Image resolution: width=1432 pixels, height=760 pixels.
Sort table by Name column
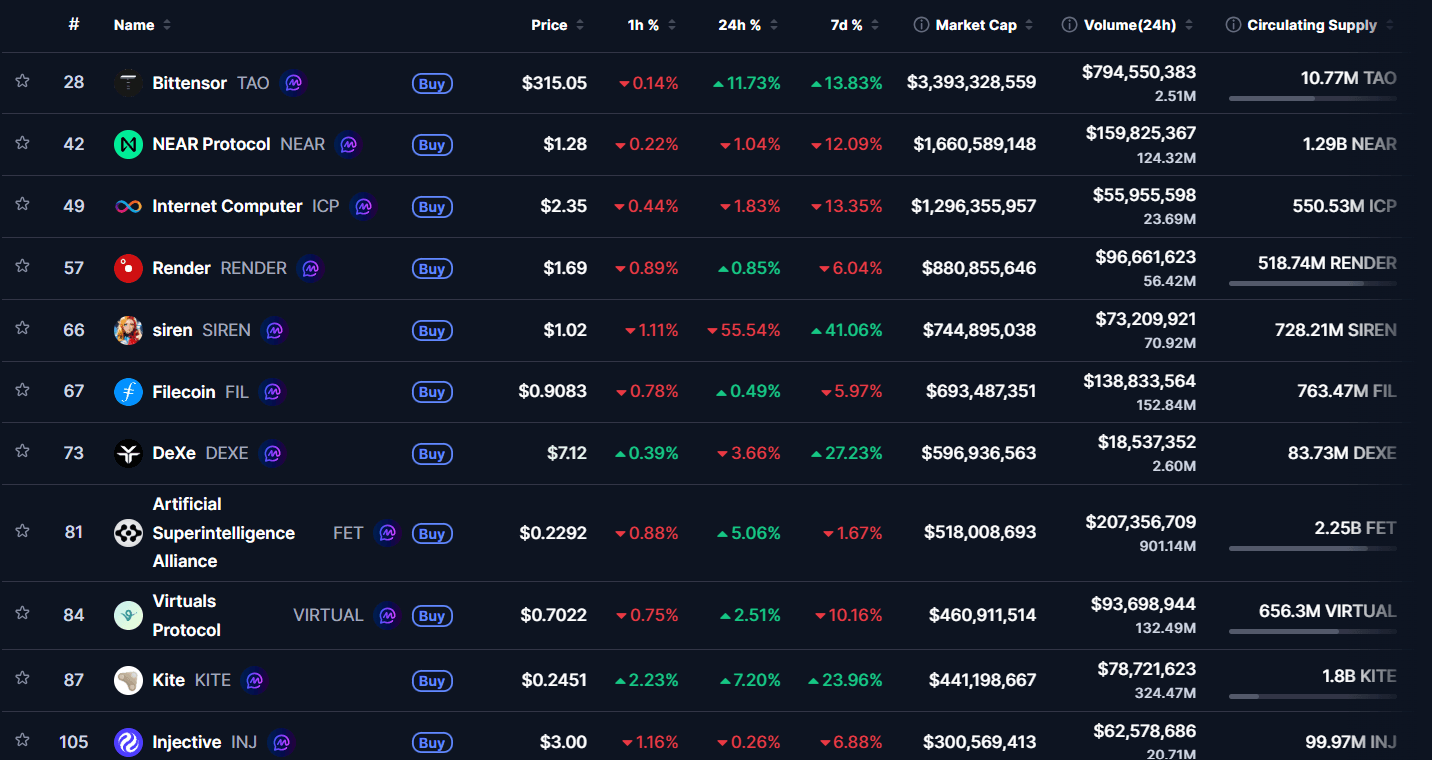[142, 25]
